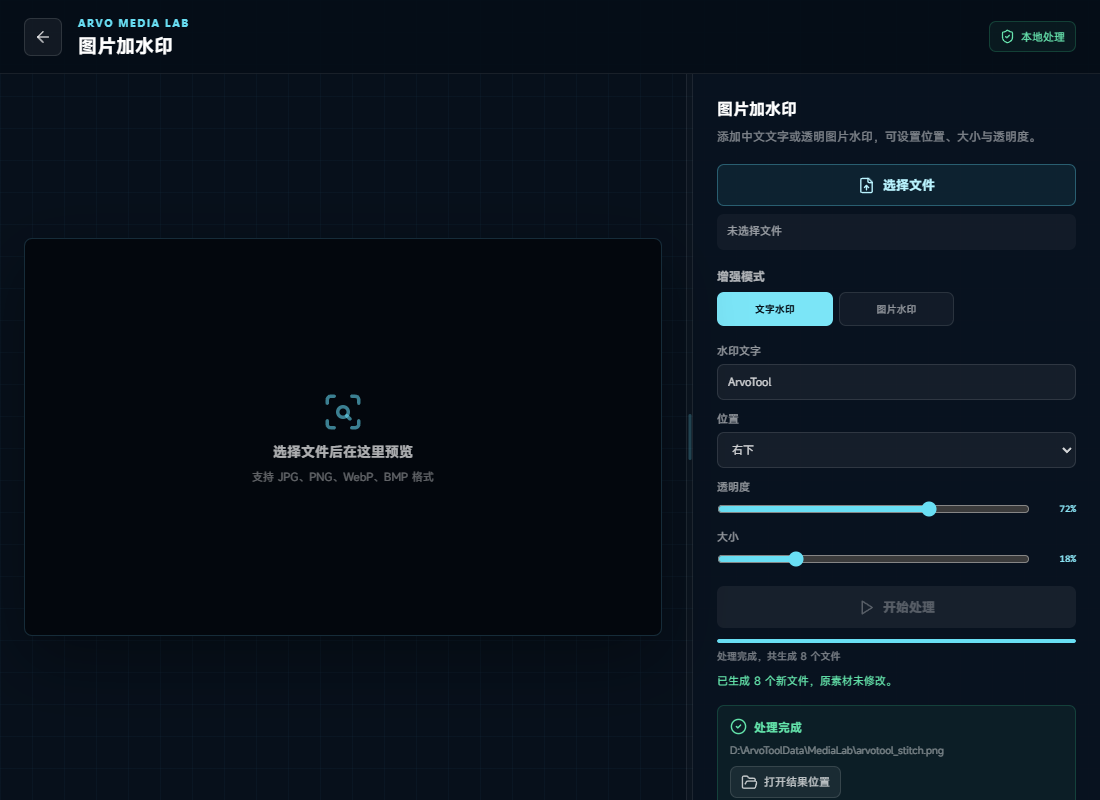Switch to 图片水印 mode
Image resolution: width=1100 pixels, height=800 pixels.
coord(896,309)
